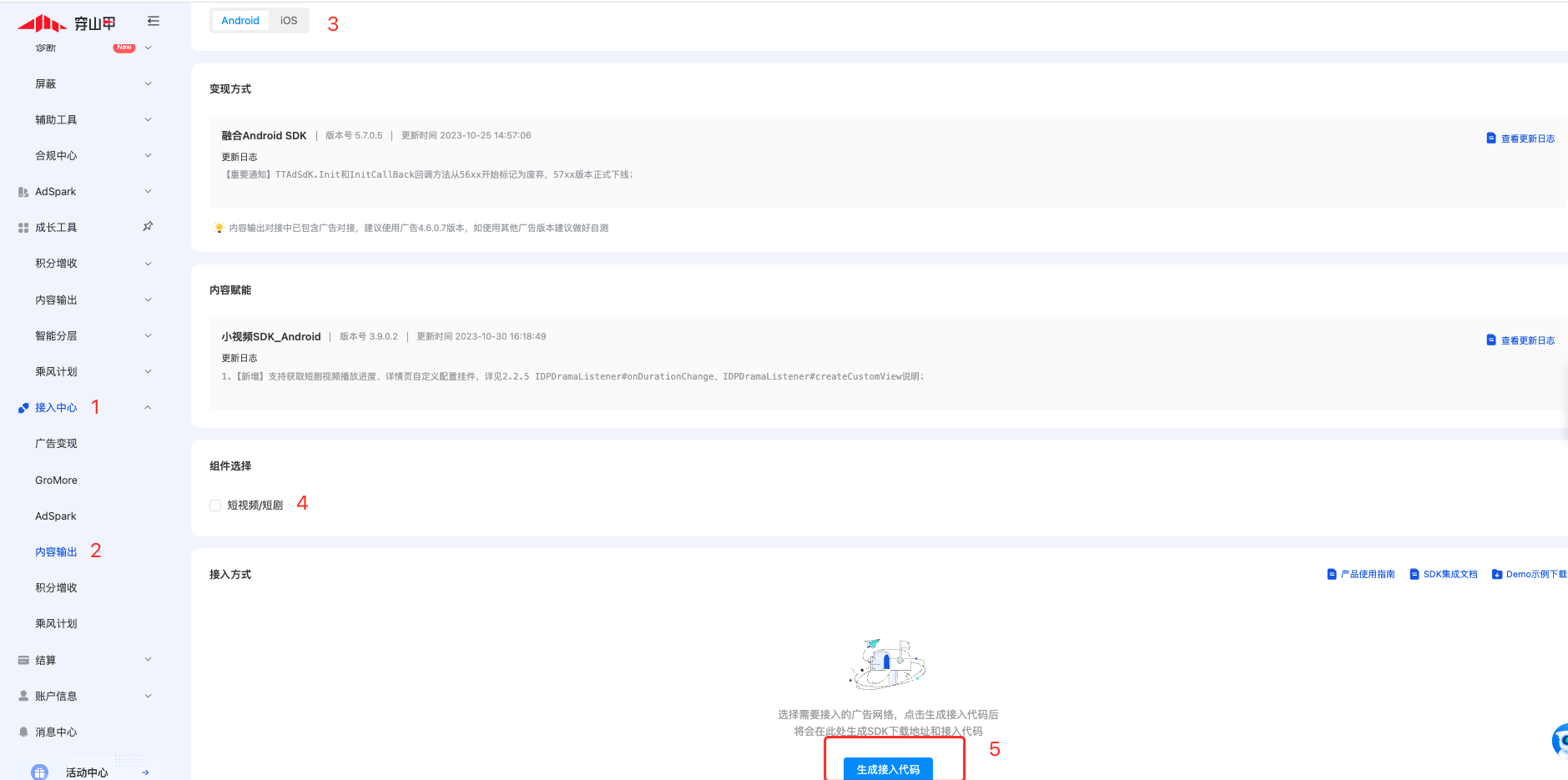Open the SDK集成文档 link
Screen dimensions: 1568x780
coord(1450,574)
